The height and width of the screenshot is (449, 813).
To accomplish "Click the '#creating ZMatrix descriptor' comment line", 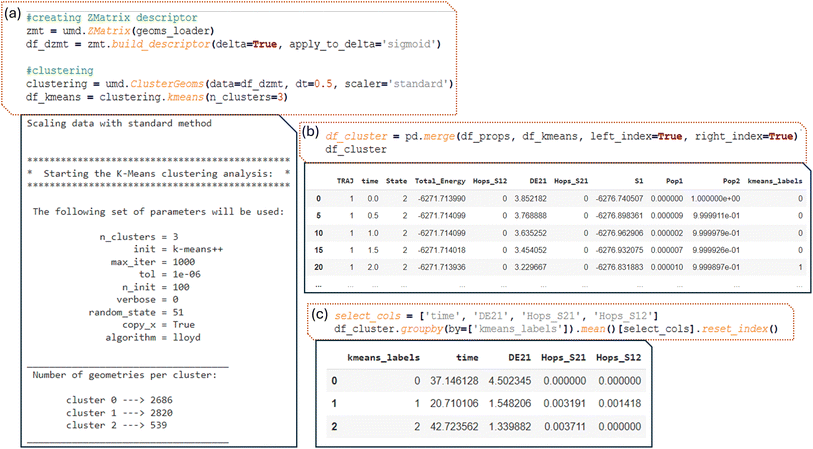I will pyautogui.click(x=112, y=18).
